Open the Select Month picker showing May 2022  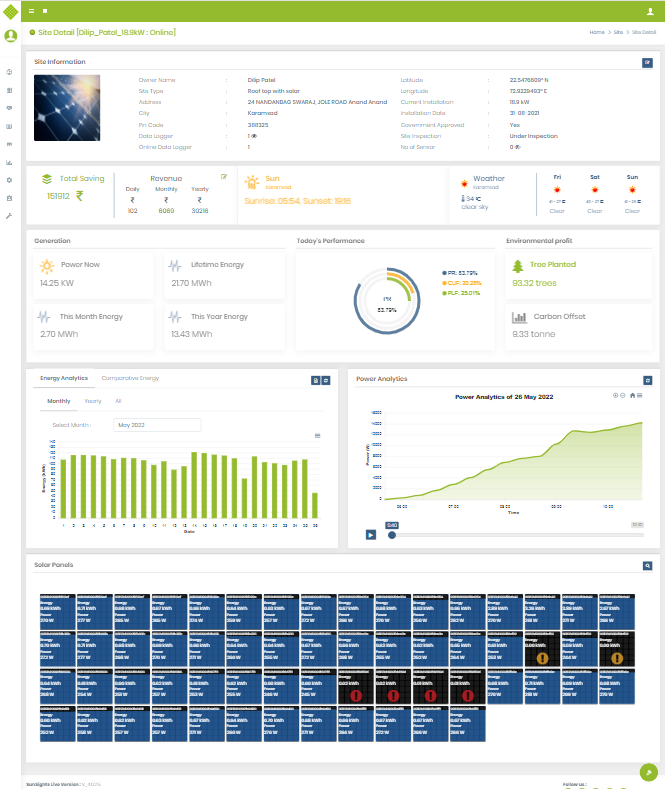157,425
